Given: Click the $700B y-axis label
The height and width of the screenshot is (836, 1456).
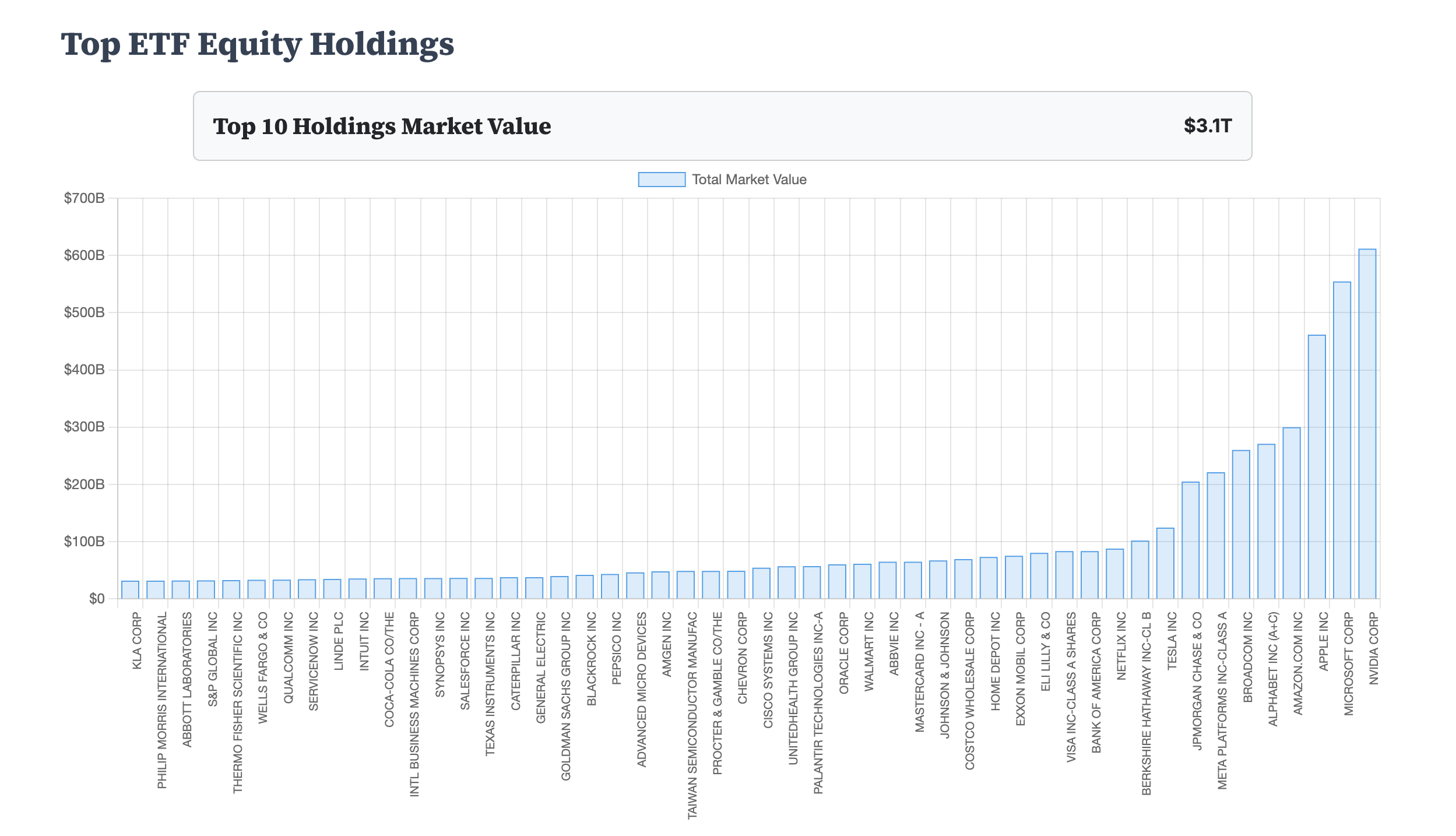Looking at the screenshot, I should click(x=85, y=198).
